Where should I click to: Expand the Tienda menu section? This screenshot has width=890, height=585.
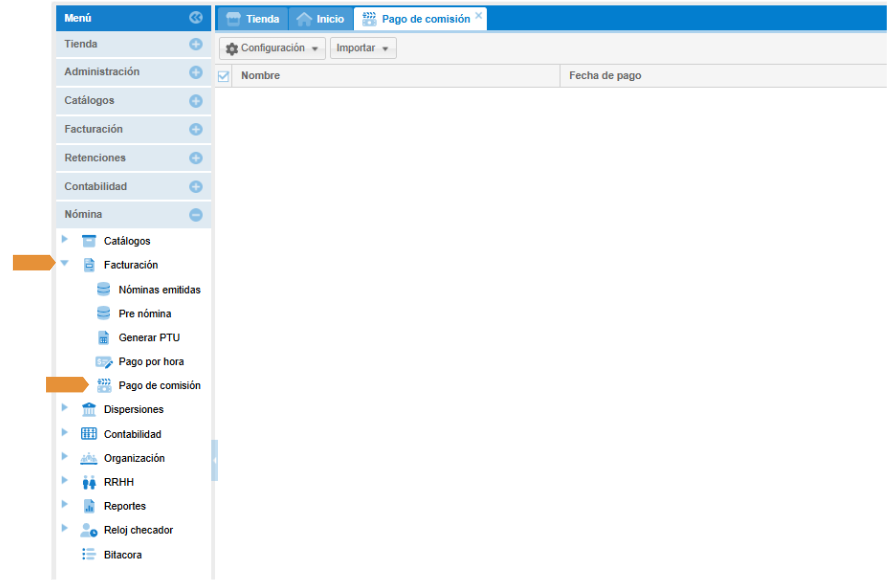196,44
